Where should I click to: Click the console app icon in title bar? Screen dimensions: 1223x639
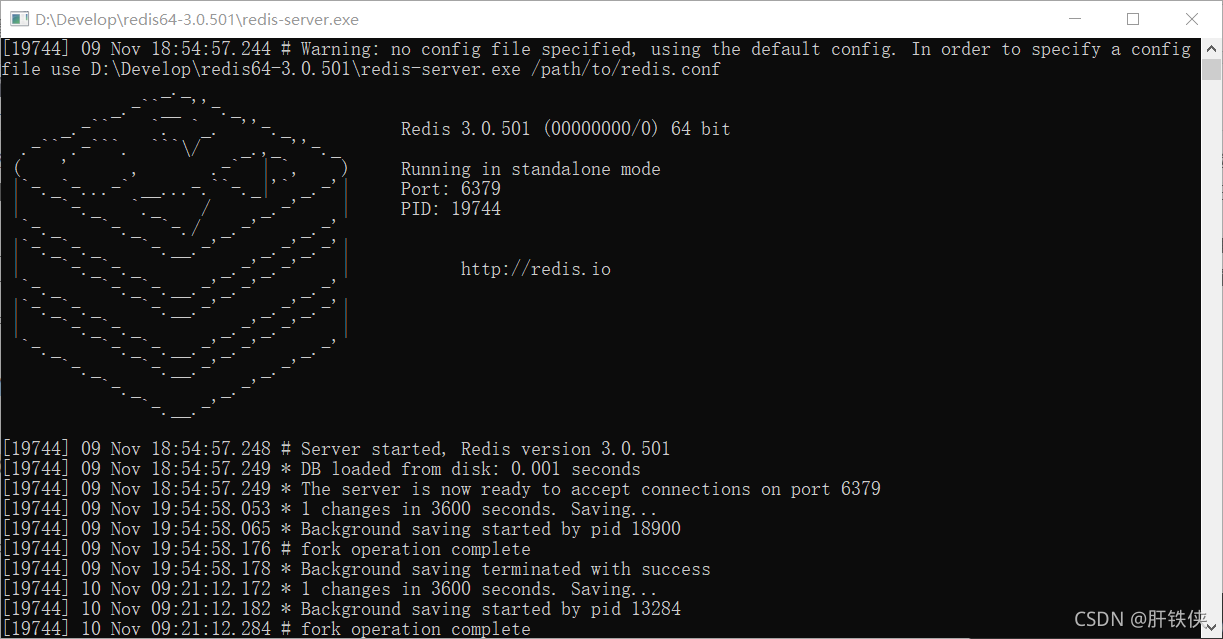pyautogui.click(x=19, y=19)
